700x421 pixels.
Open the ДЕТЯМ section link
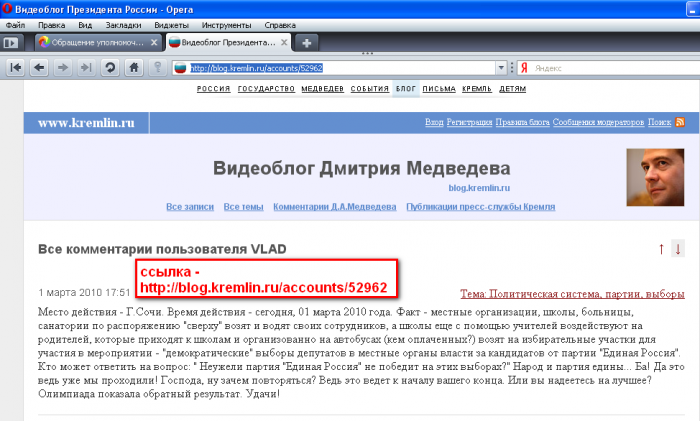[512, 89]
